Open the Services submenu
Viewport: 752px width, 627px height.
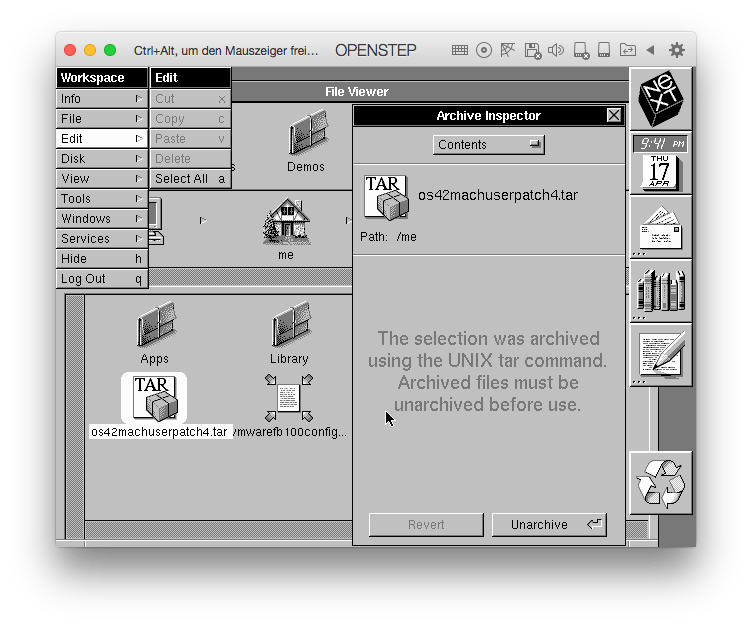click(102, 239)
